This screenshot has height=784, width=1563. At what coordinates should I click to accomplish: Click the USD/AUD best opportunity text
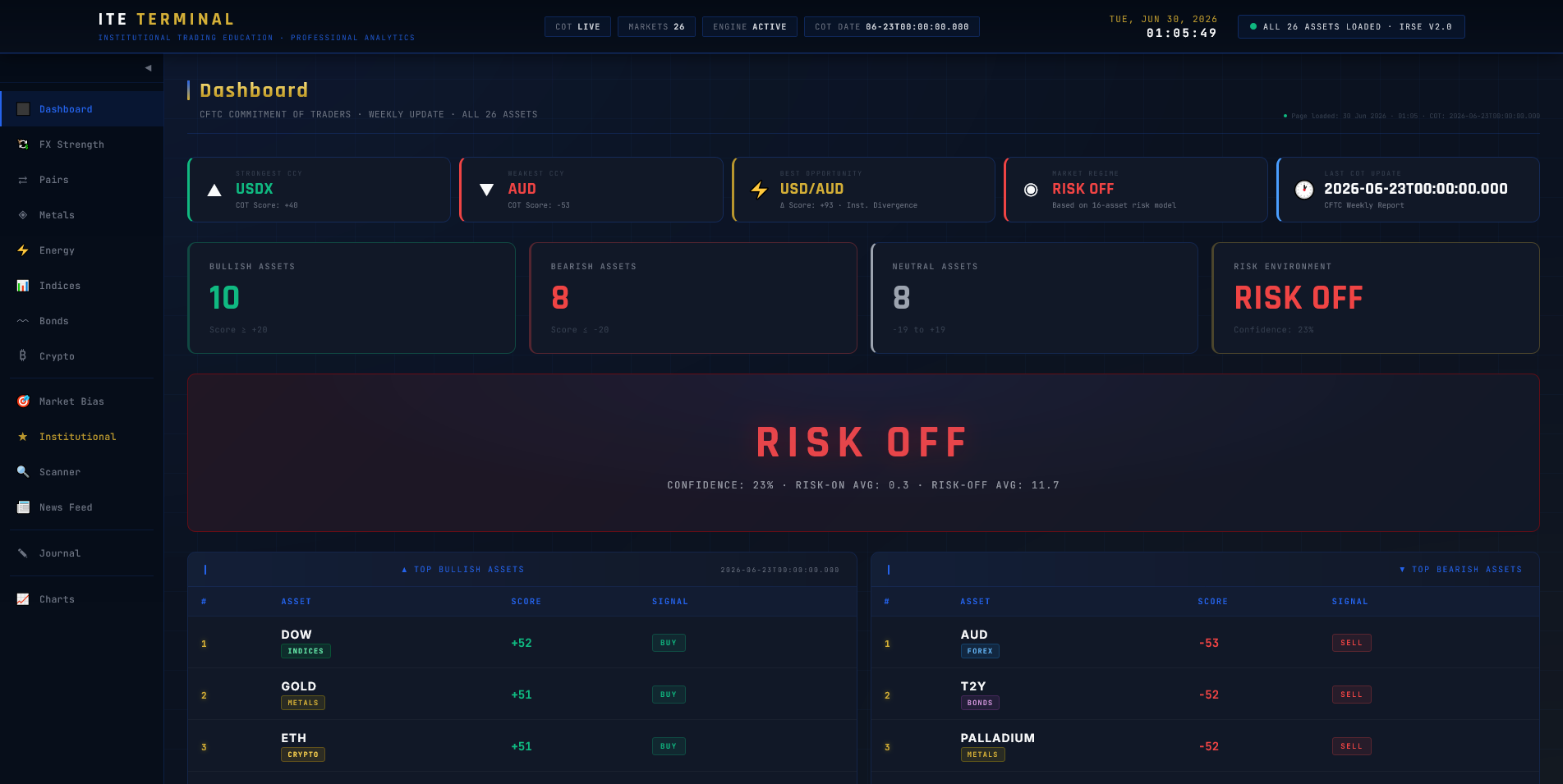pos(811,189)
